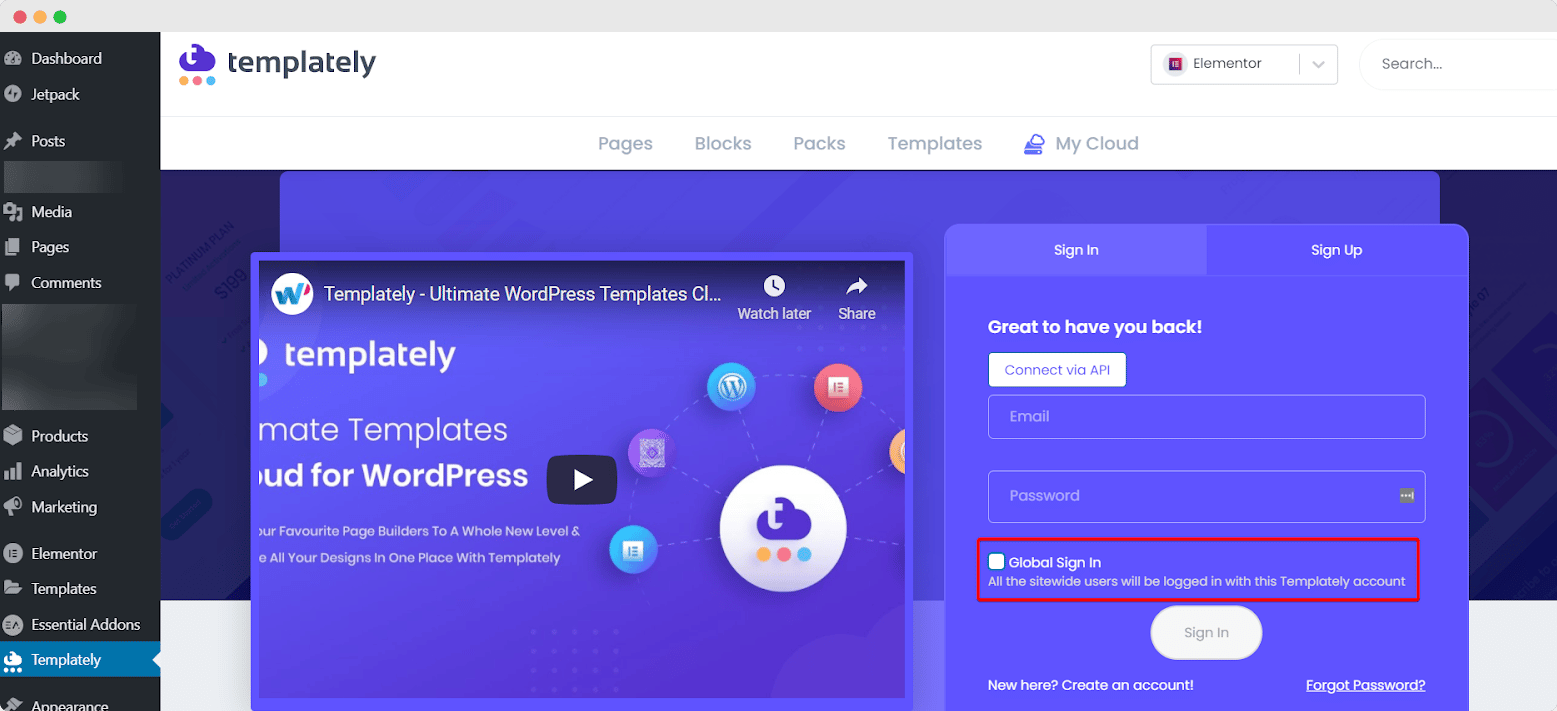Click the Templately logo in header
This screenshot has width=1557, height=711.
point(277,64)
